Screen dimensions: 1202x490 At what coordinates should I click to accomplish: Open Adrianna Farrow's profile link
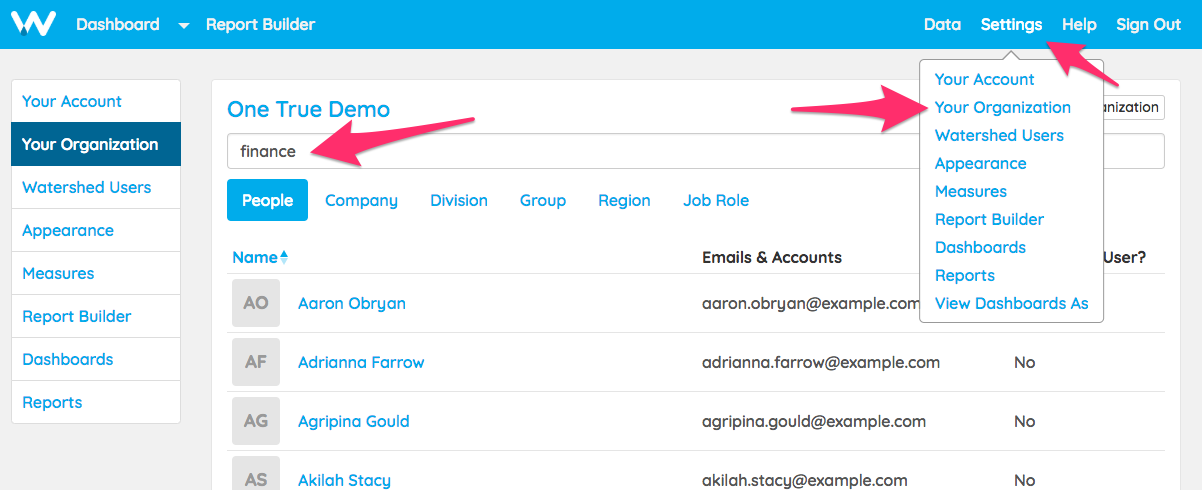coord(361,362)
